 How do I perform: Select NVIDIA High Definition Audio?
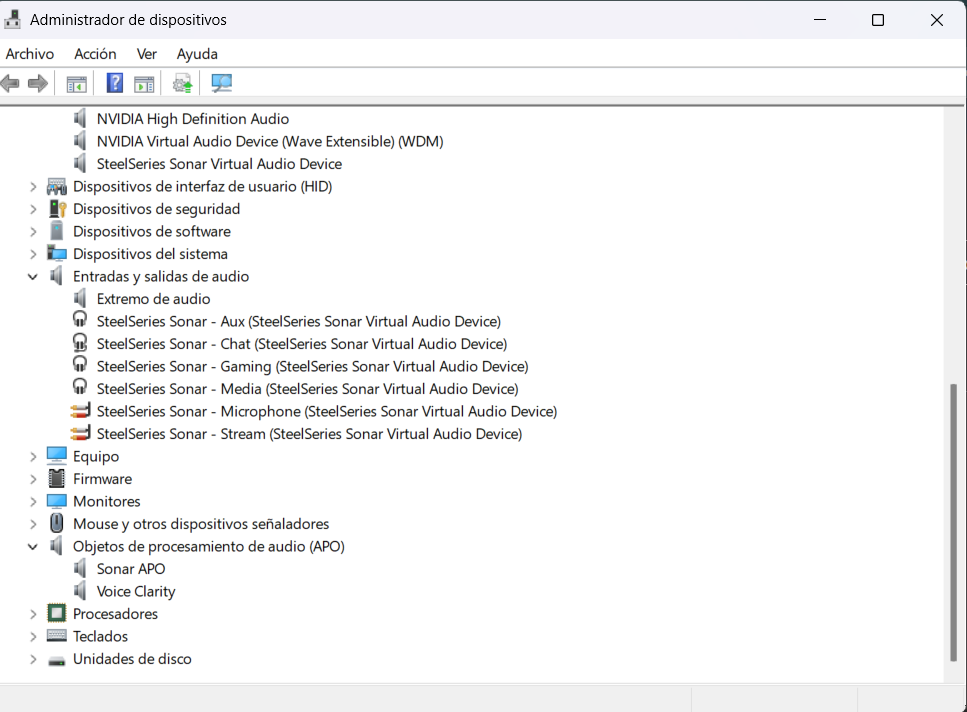[192, 119]
